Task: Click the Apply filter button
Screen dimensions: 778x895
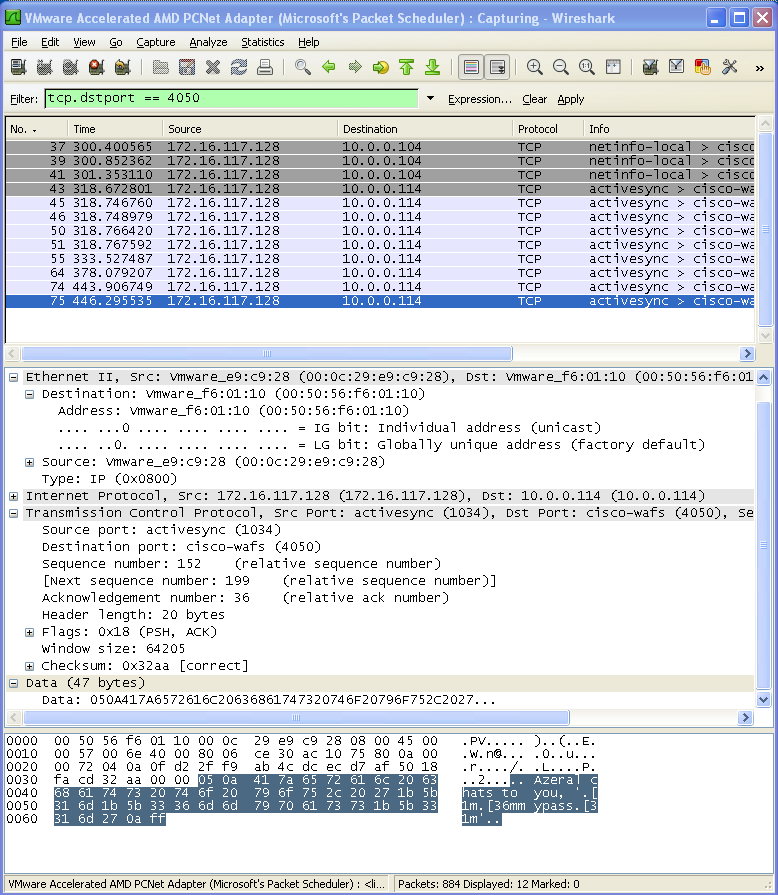Action: pyautogui.click(x=571, y=99)
